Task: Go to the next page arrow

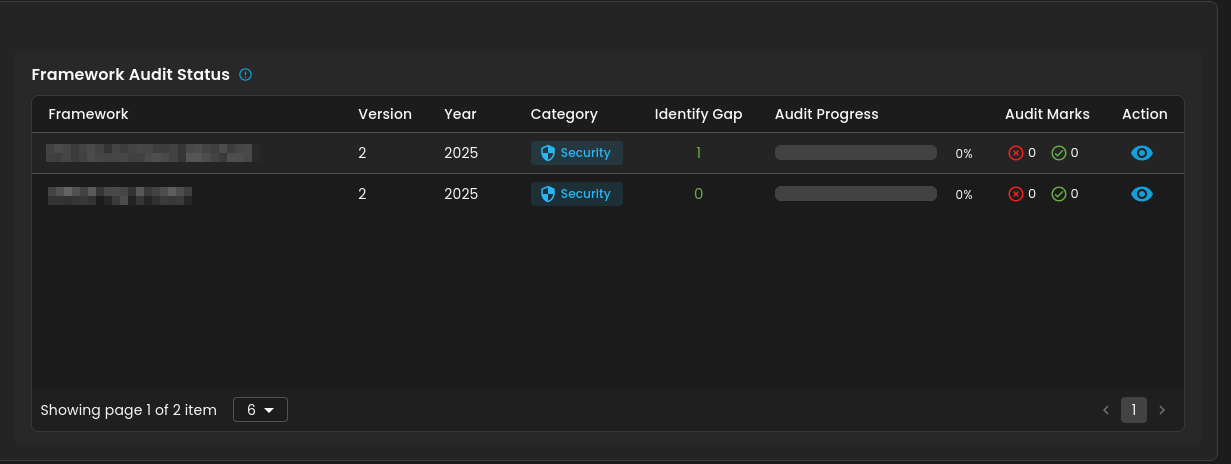Action: click(x=1161, y=410)
